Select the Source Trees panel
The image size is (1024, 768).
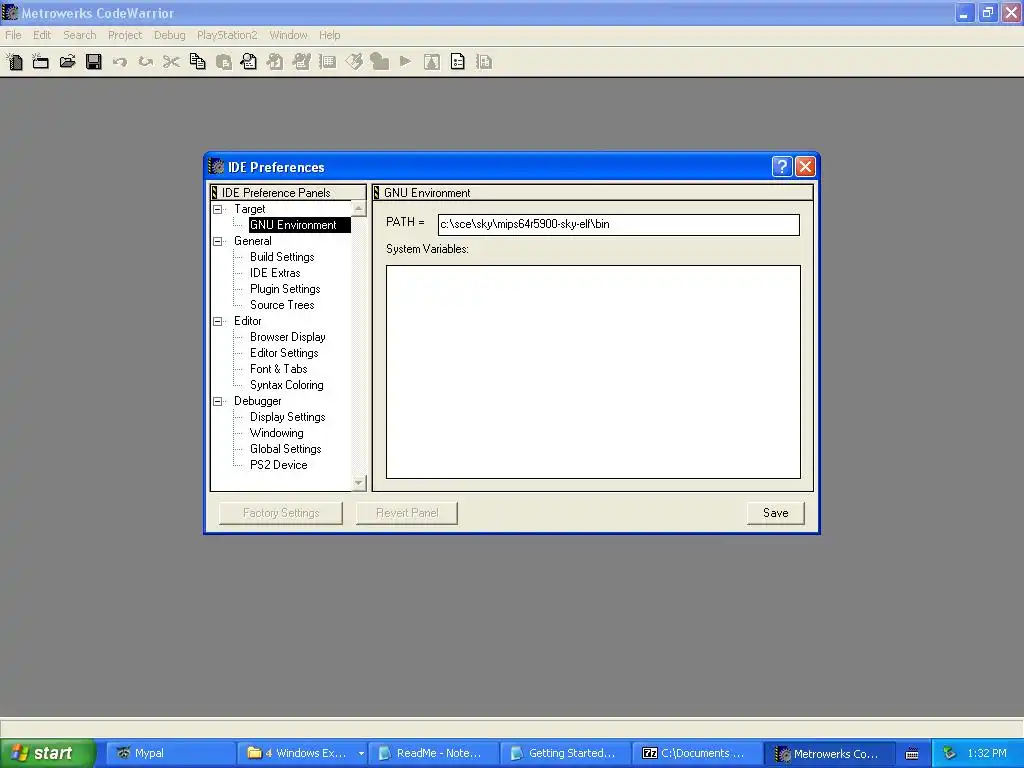(282, 305)
